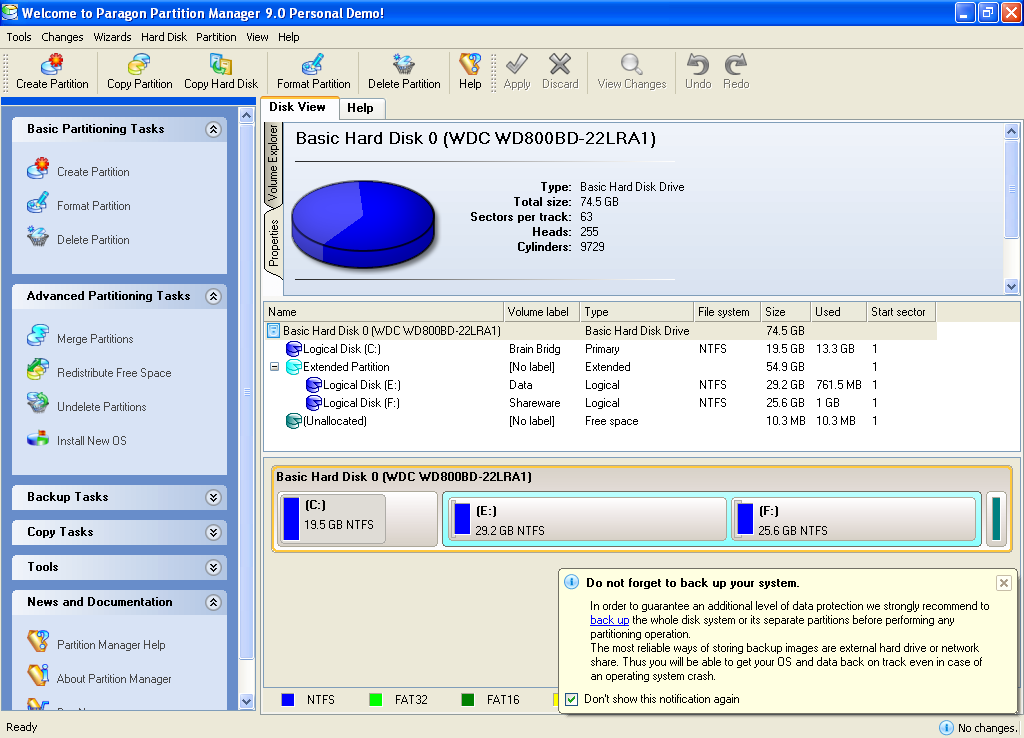Close the backup reminder notification
The image size is (1024, 738).
pos(1004,583)
